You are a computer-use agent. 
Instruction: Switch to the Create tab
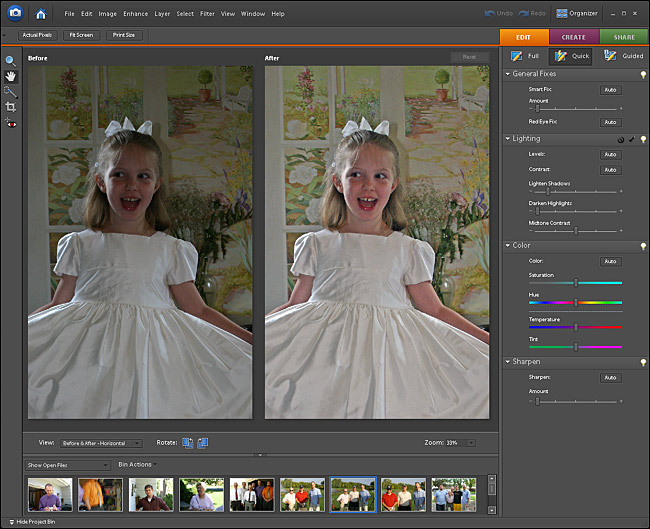(x=574, y=36)
